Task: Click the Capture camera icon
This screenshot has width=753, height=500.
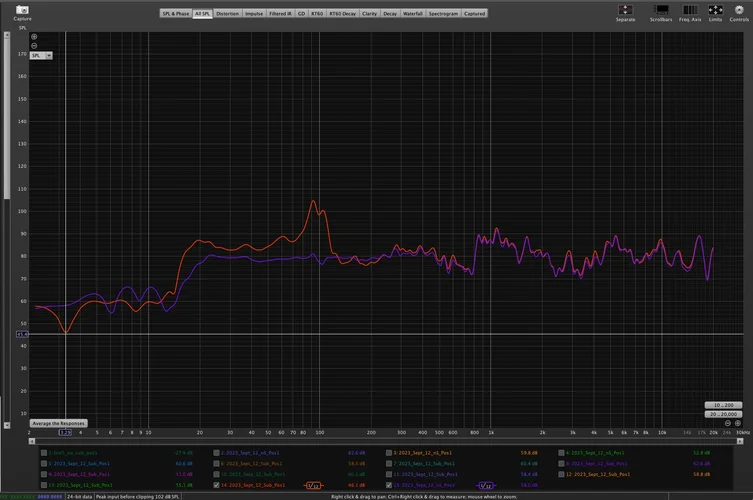Action: pyautogui.click(x=22, y=9)
